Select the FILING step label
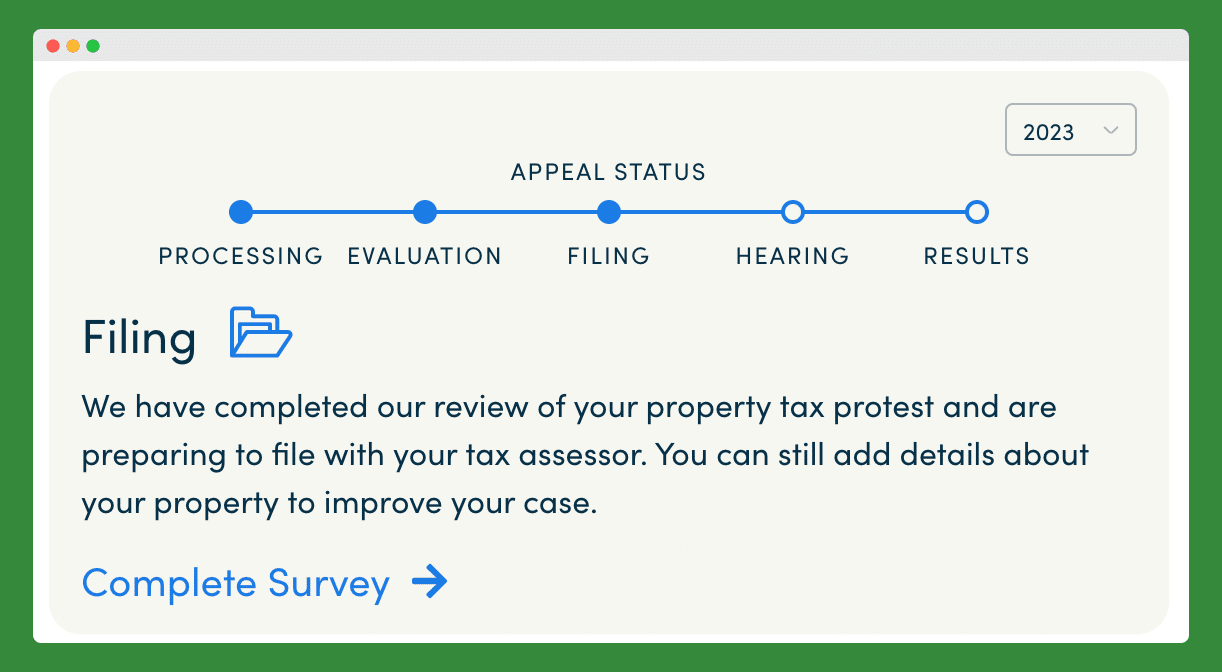1222x672 pixels. pos(609,256)
